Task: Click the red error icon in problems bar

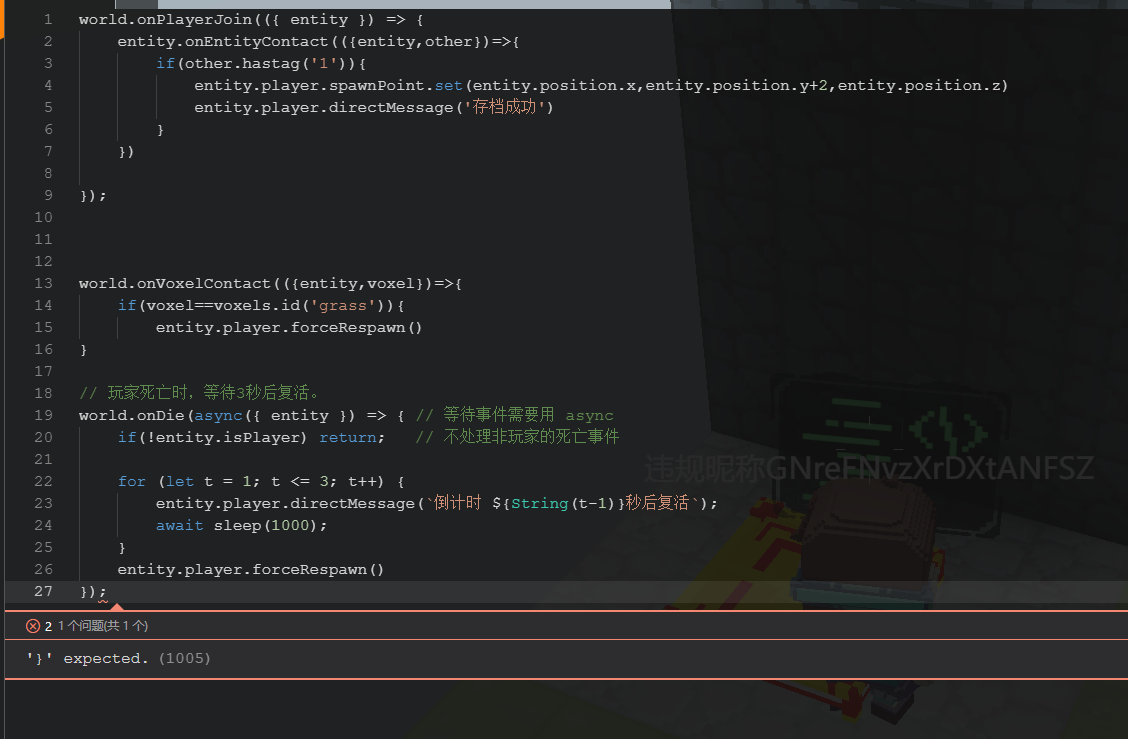Action: click(32, 626)
